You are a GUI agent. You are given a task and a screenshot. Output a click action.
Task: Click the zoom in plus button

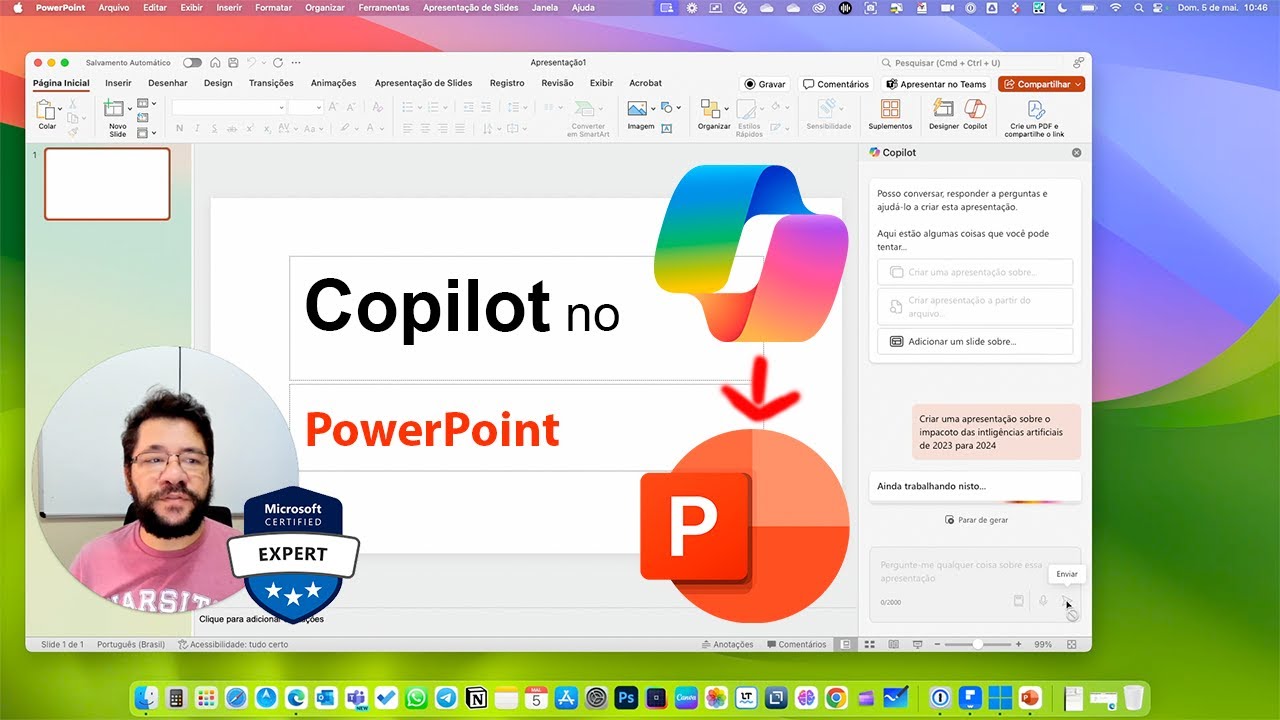point(1018,645)
